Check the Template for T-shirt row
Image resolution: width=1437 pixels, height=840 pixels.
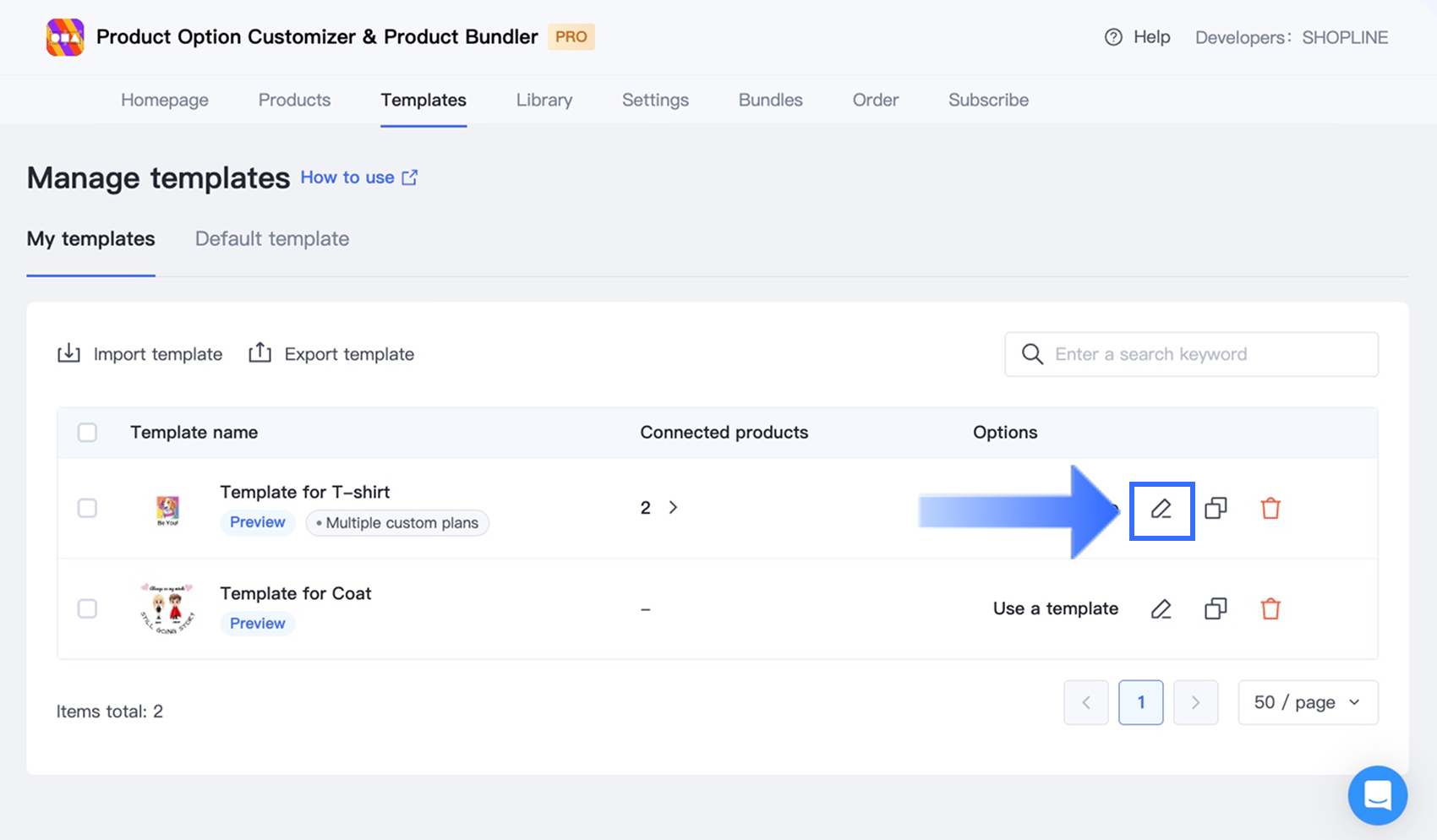[87, 509]
